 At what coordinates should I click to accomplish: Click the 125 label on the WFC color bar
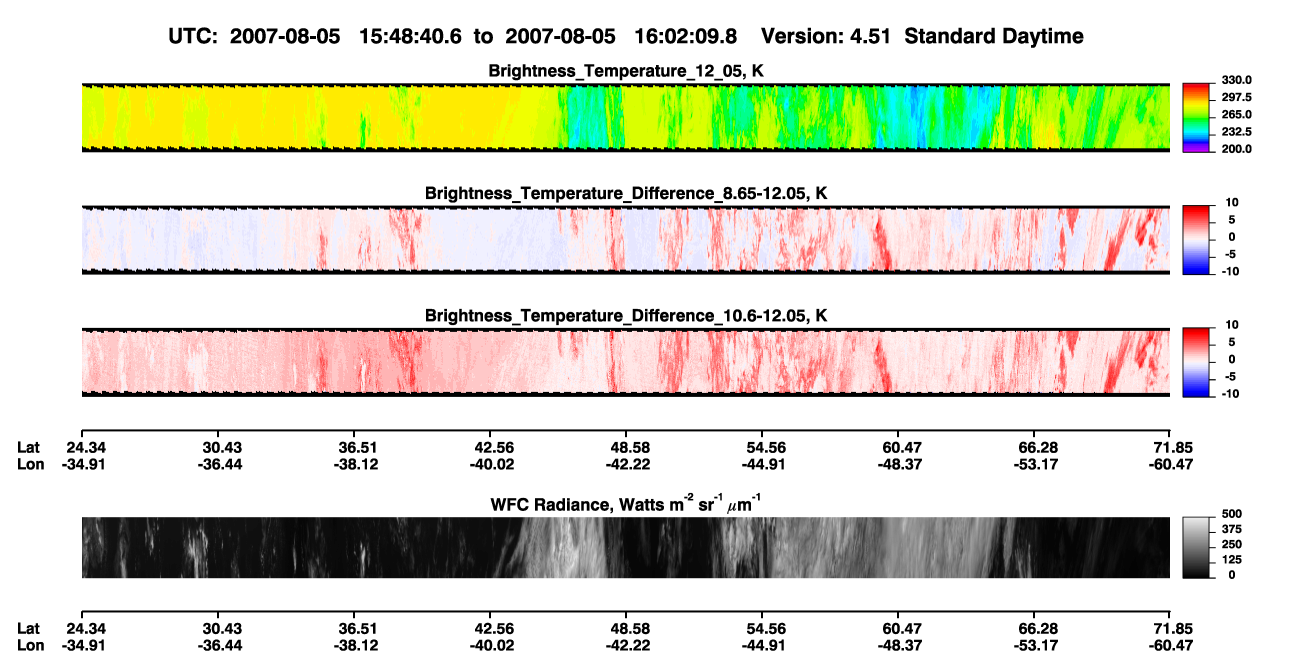click(1231, 559)
